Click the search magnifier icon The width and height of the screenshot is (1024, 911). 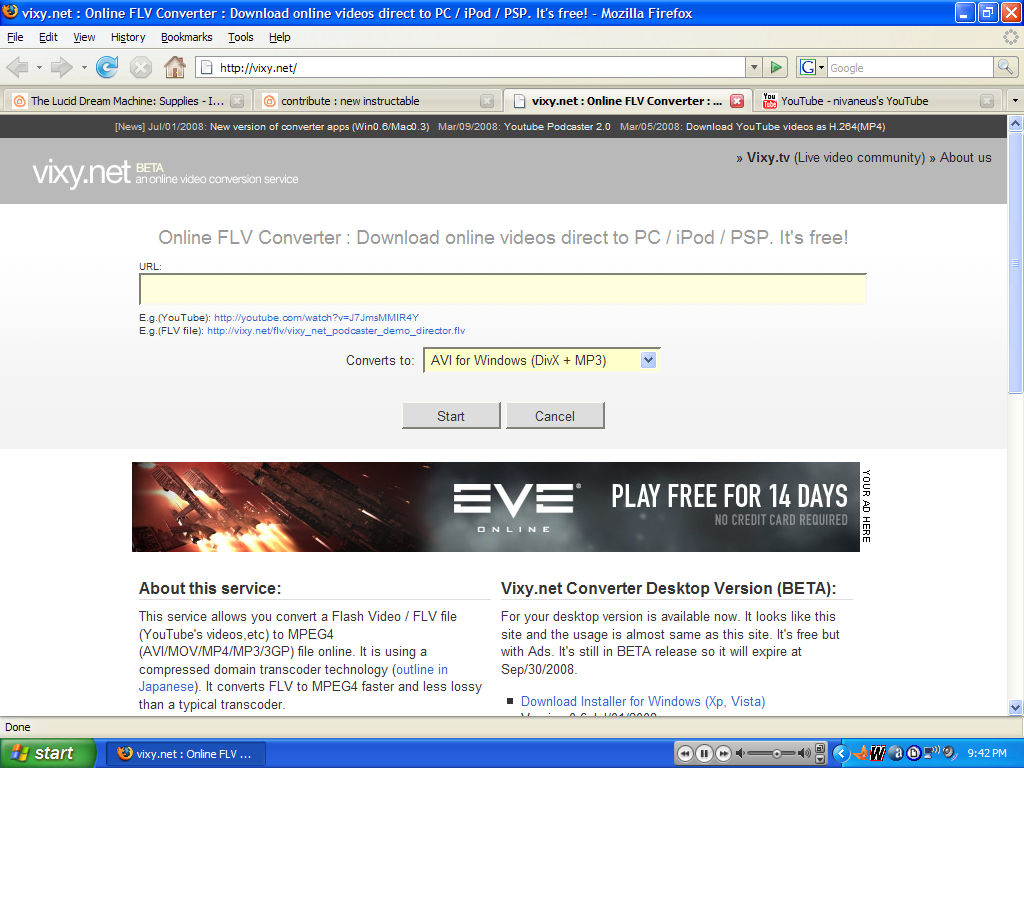click(x=1005, y=67)
